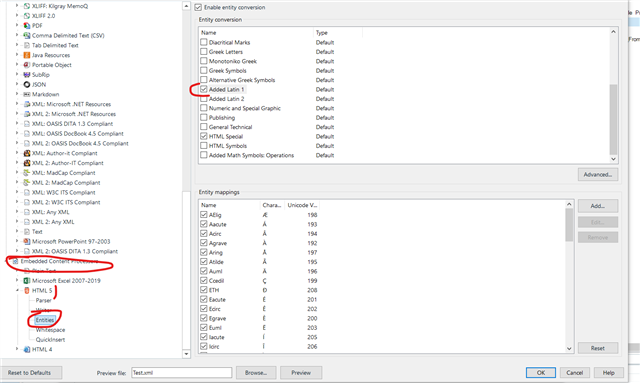
Task: Expand the PDF tree node
Action: (17, 25)
